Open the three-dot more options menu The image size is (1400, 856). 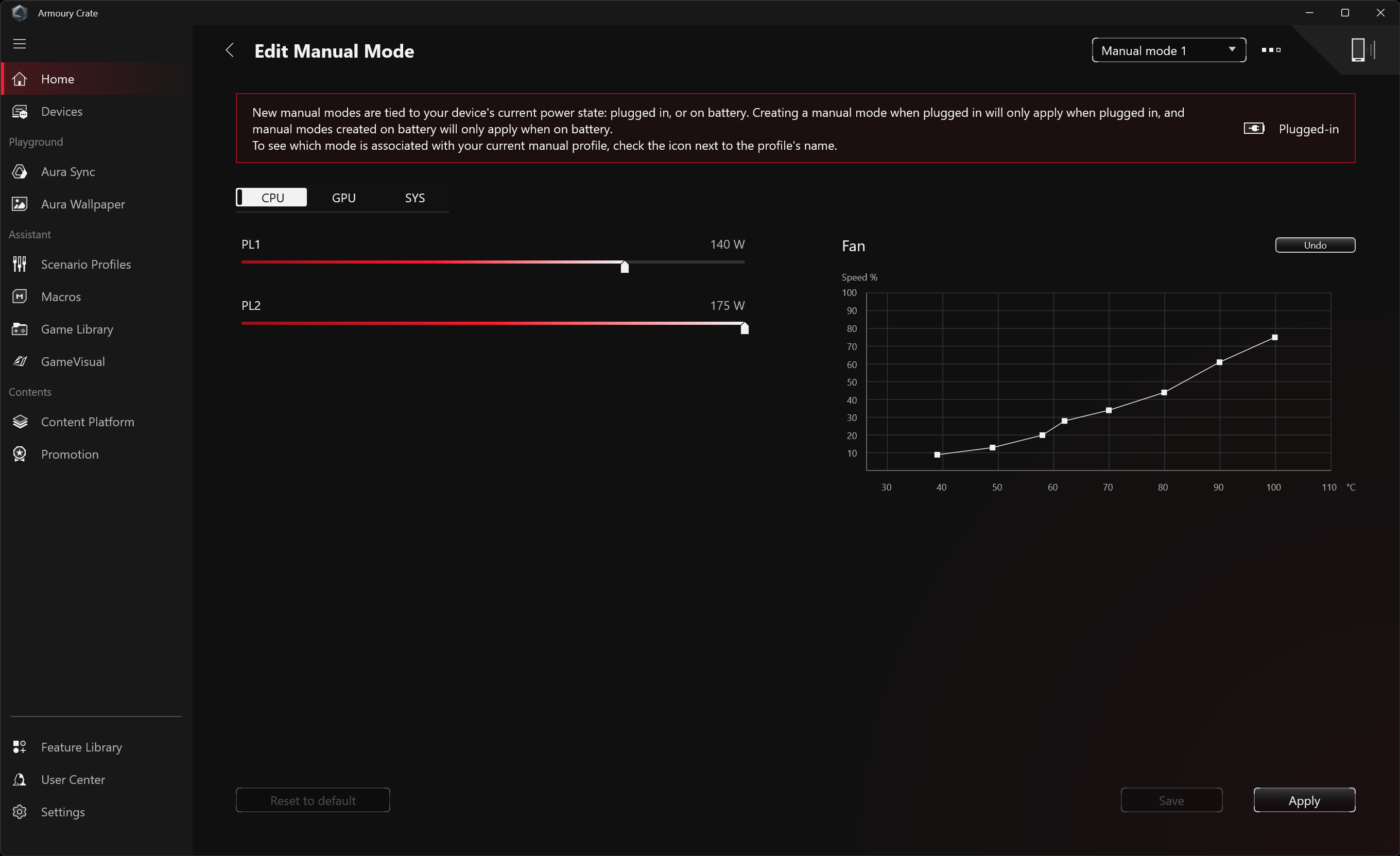pos(1270,50)
